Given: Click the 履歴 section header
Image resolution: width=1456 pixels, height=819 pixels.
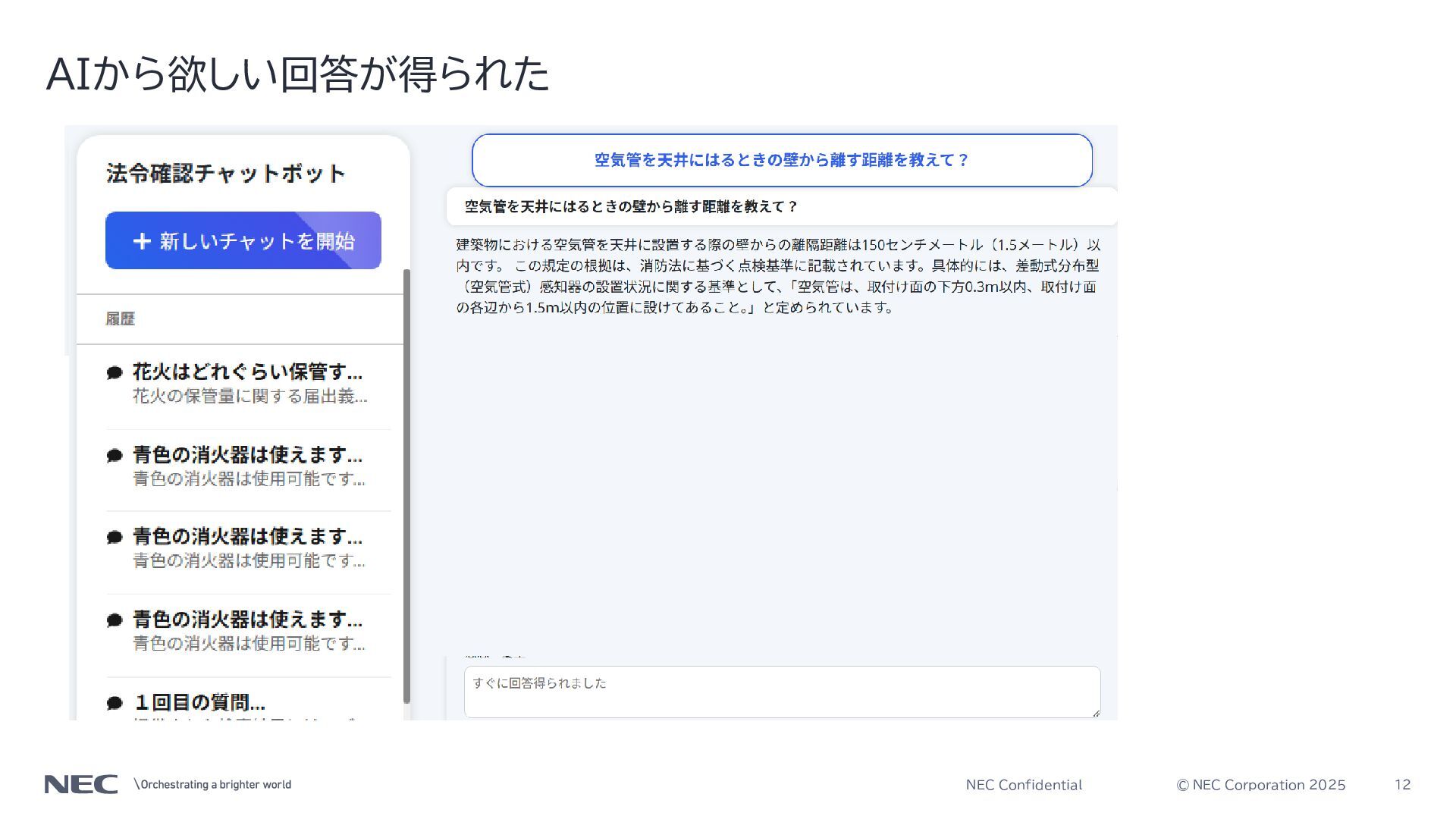Looking at the screenshot, I should (x=120, y=318).
